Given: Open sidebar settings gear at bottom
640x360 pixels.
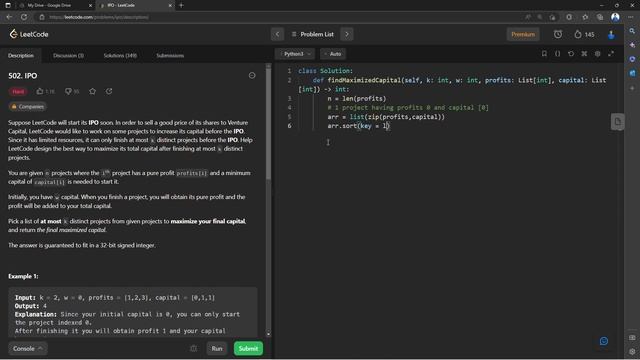Looking at the screenshot, I should coord(632,351).
